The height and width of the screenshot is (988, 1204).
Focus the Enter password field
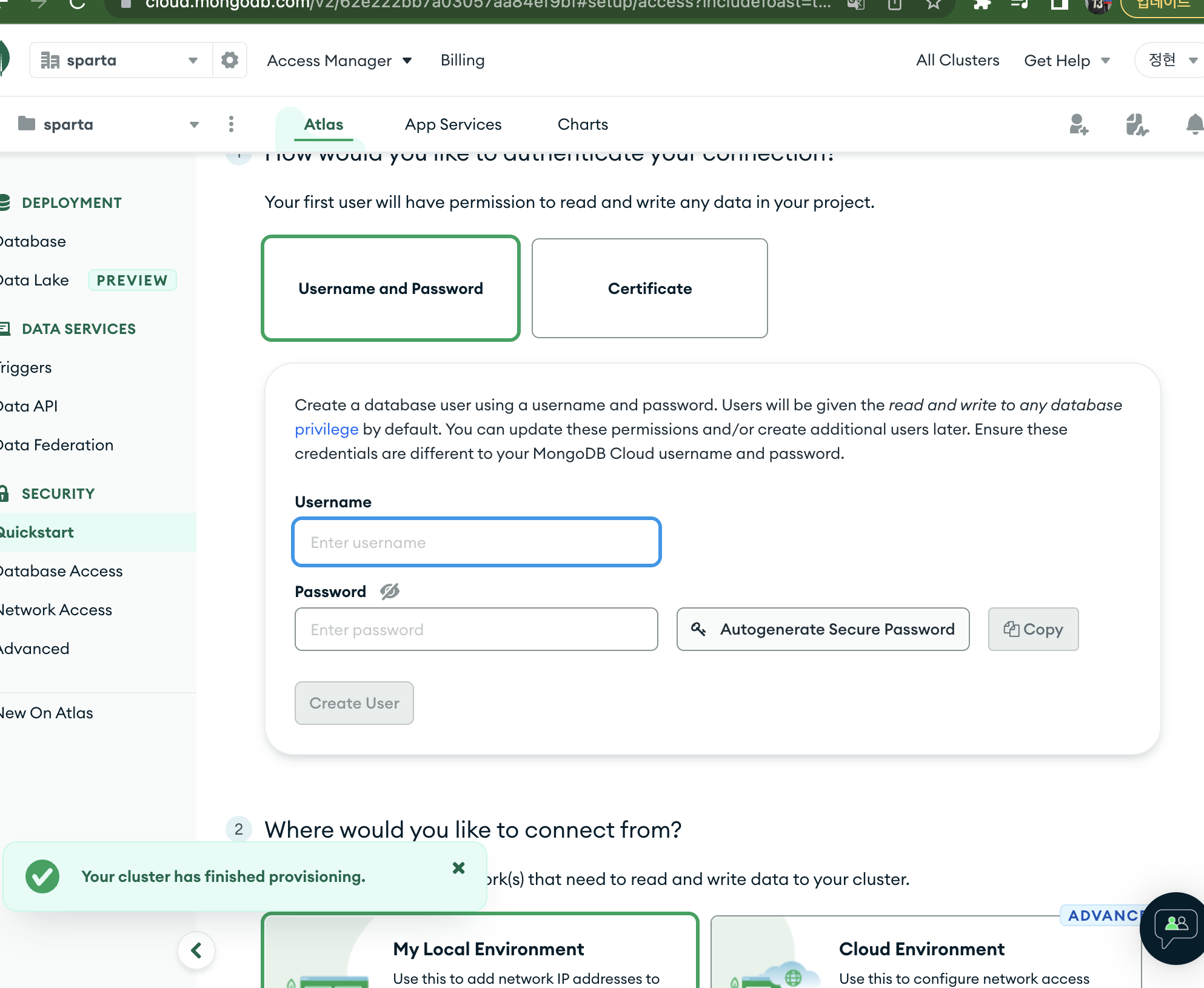tap(477, 629)
